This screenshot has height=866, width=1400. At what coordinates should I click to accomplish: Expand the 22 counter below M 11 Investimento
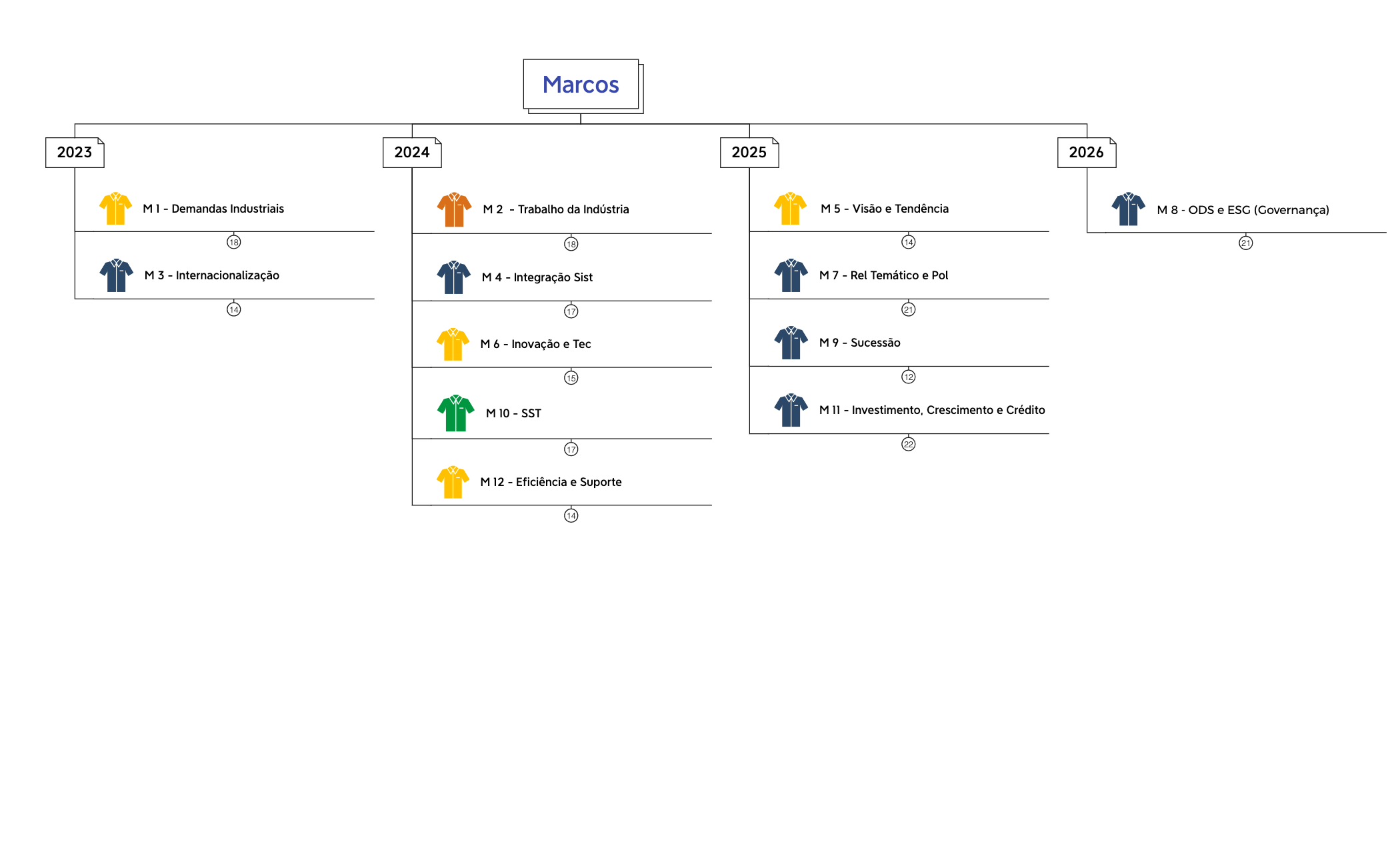[908, 444]
